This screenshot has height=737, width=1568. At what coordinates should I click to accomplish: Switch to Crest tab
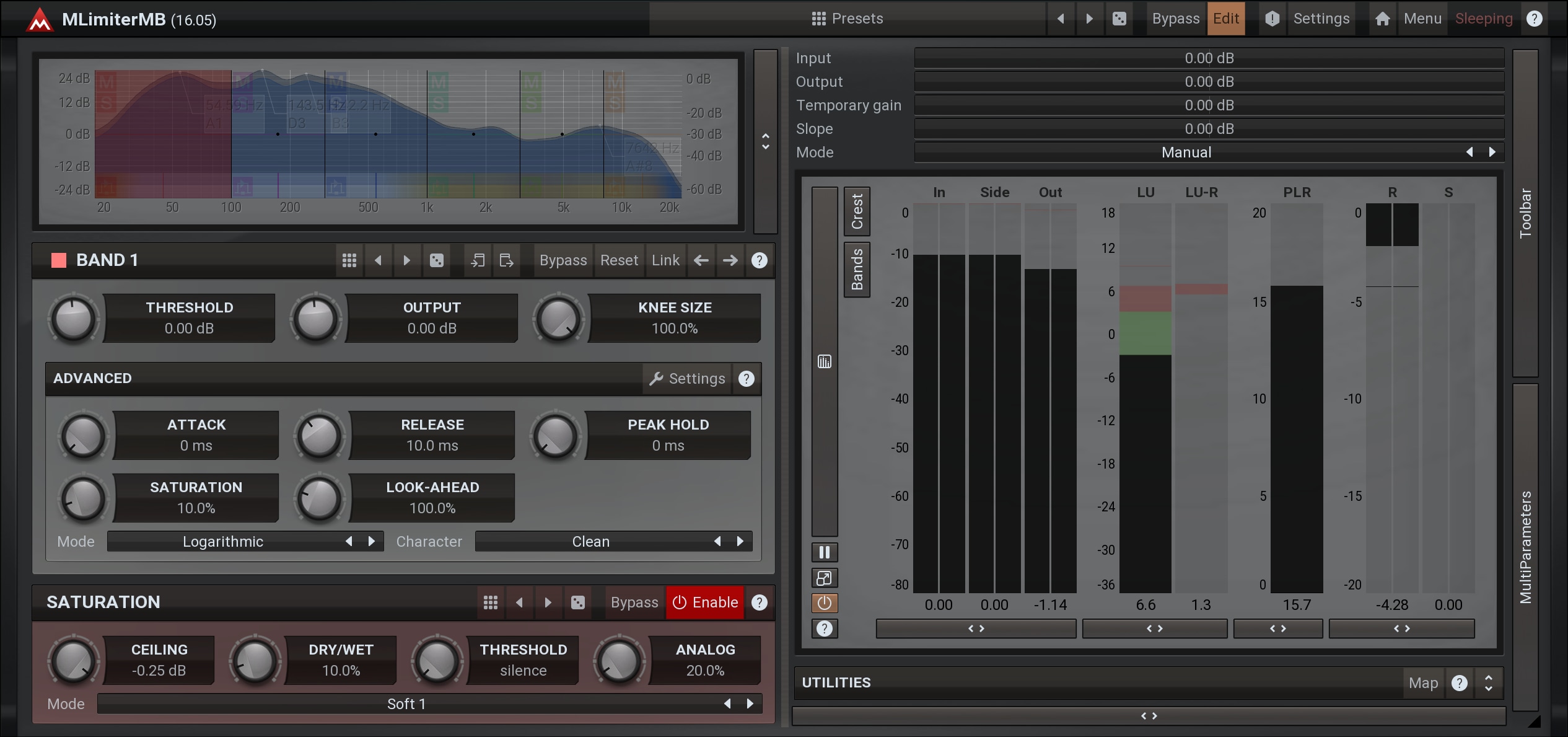click(857, 211)
